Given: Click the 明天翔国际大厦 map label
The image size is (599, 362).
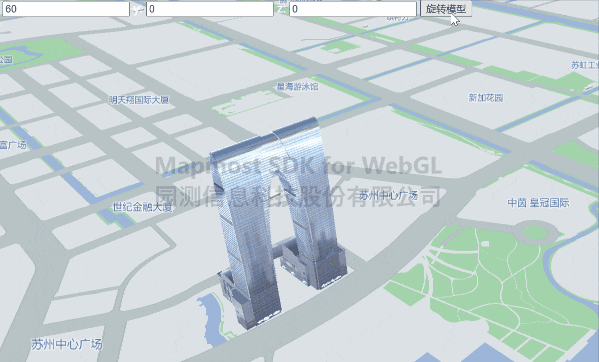Looking at the screenshot, I should pos(139,100).
